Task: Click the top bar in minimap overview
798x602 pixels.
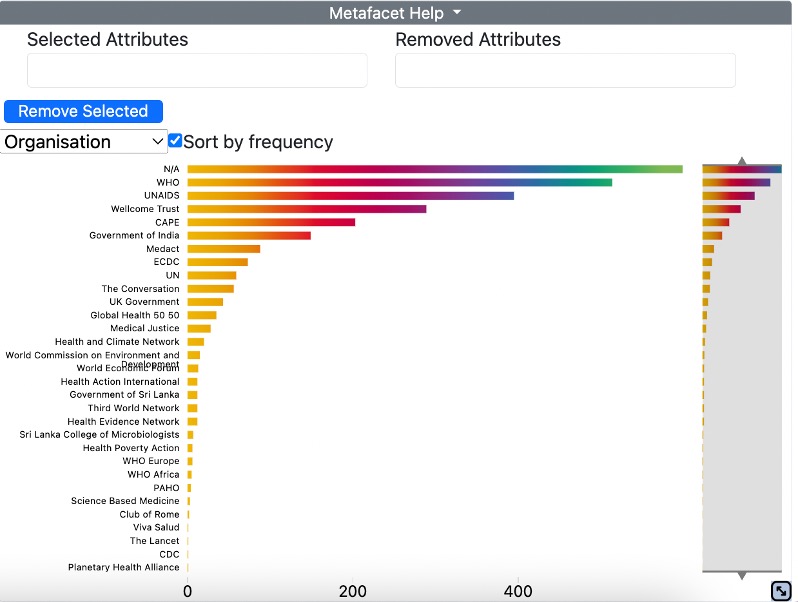Action: coord(742,169)
